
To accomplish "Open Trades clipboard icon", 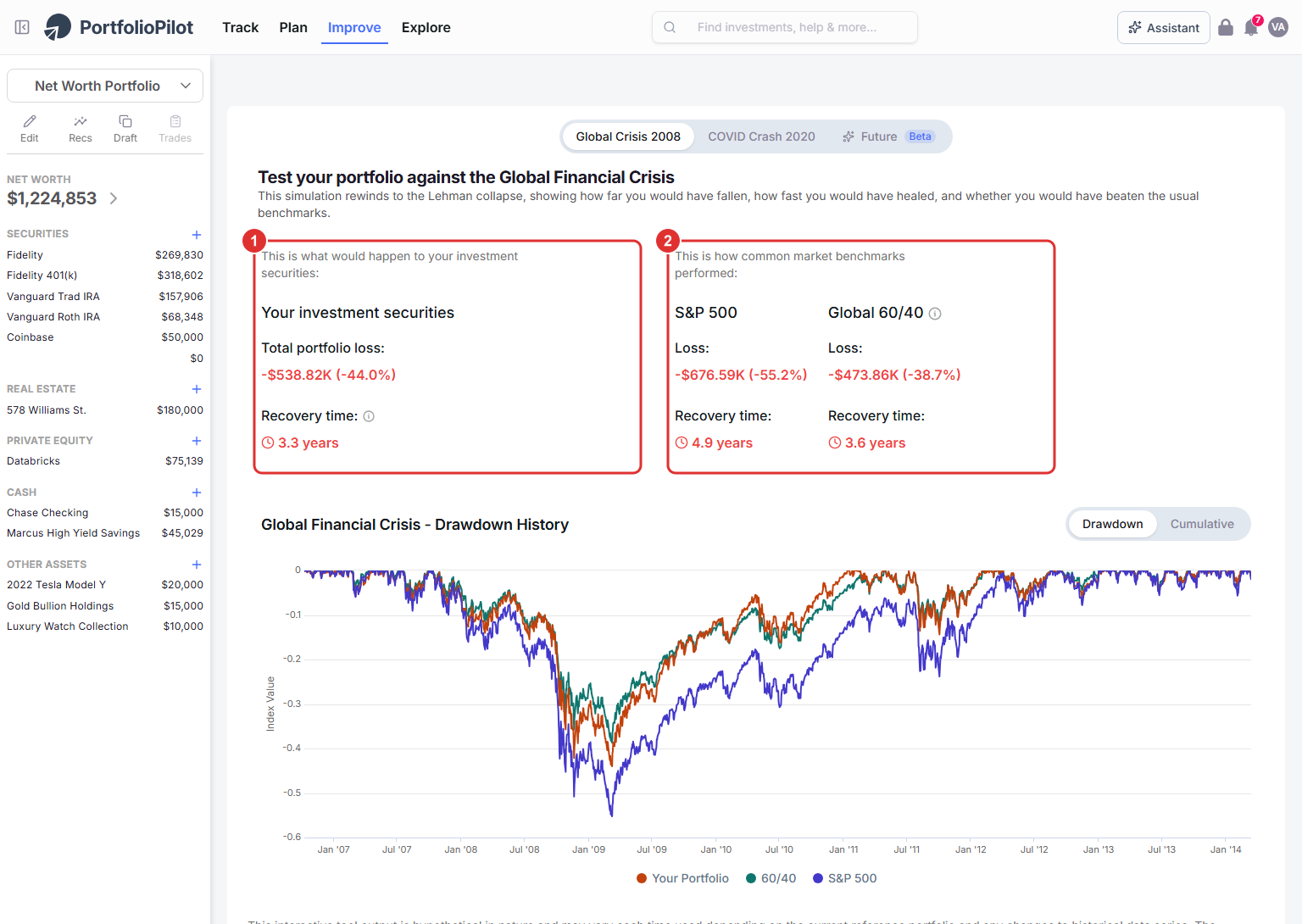I will [175, 121].
